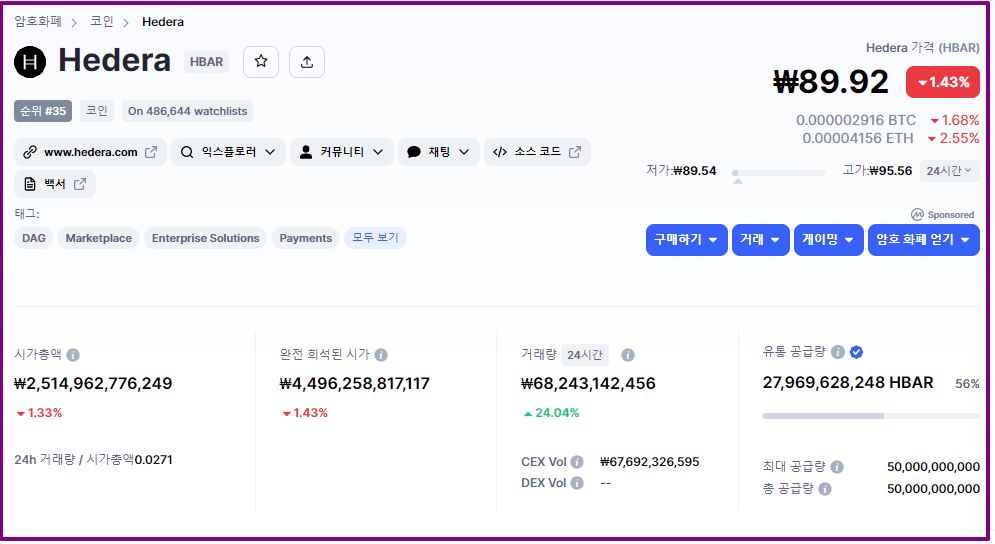Click the 순위 #35 rank badge
Screen dimensions: 995x544
pos(43,111)
